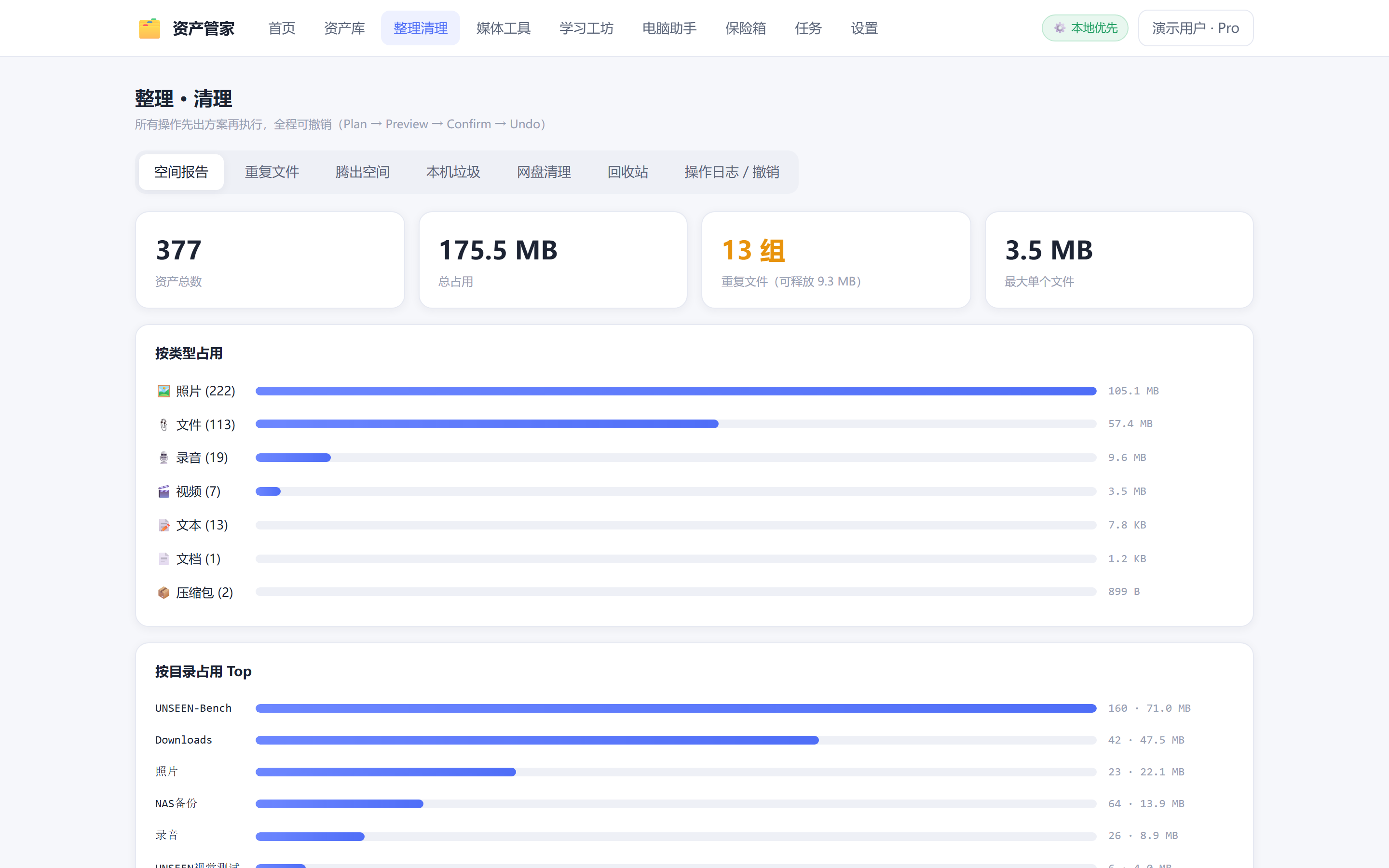The image size is (1389, 868).
Task: Click the NAS备份 directory label
Action: 176,804
